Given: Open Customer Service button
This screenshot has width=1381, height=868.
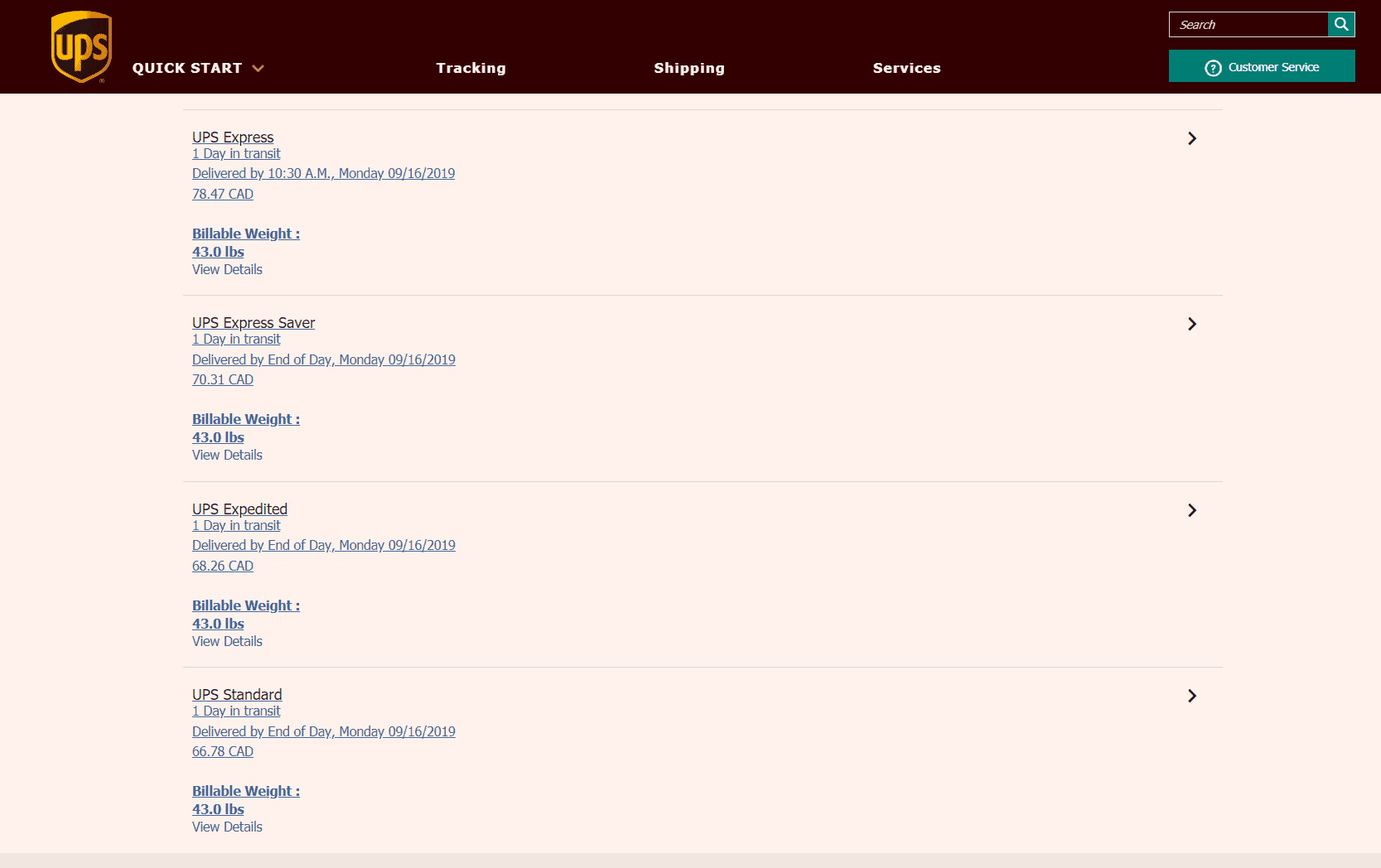Looking at the screenshot, I should point(1262,66).
